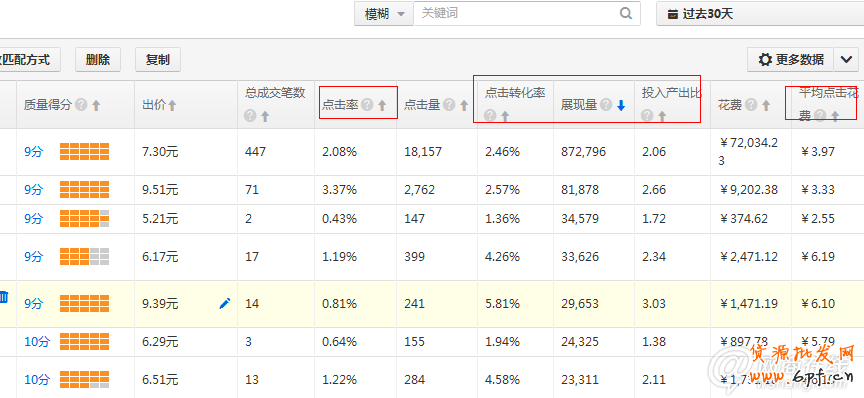Expand the arrow next to 更多数据

pyautogui.click(x=846, y=60)
